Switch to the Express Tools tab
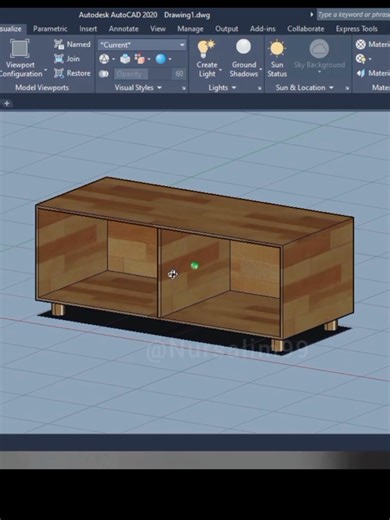Screen dimensions: 390x520 click(x=357, y=29)
